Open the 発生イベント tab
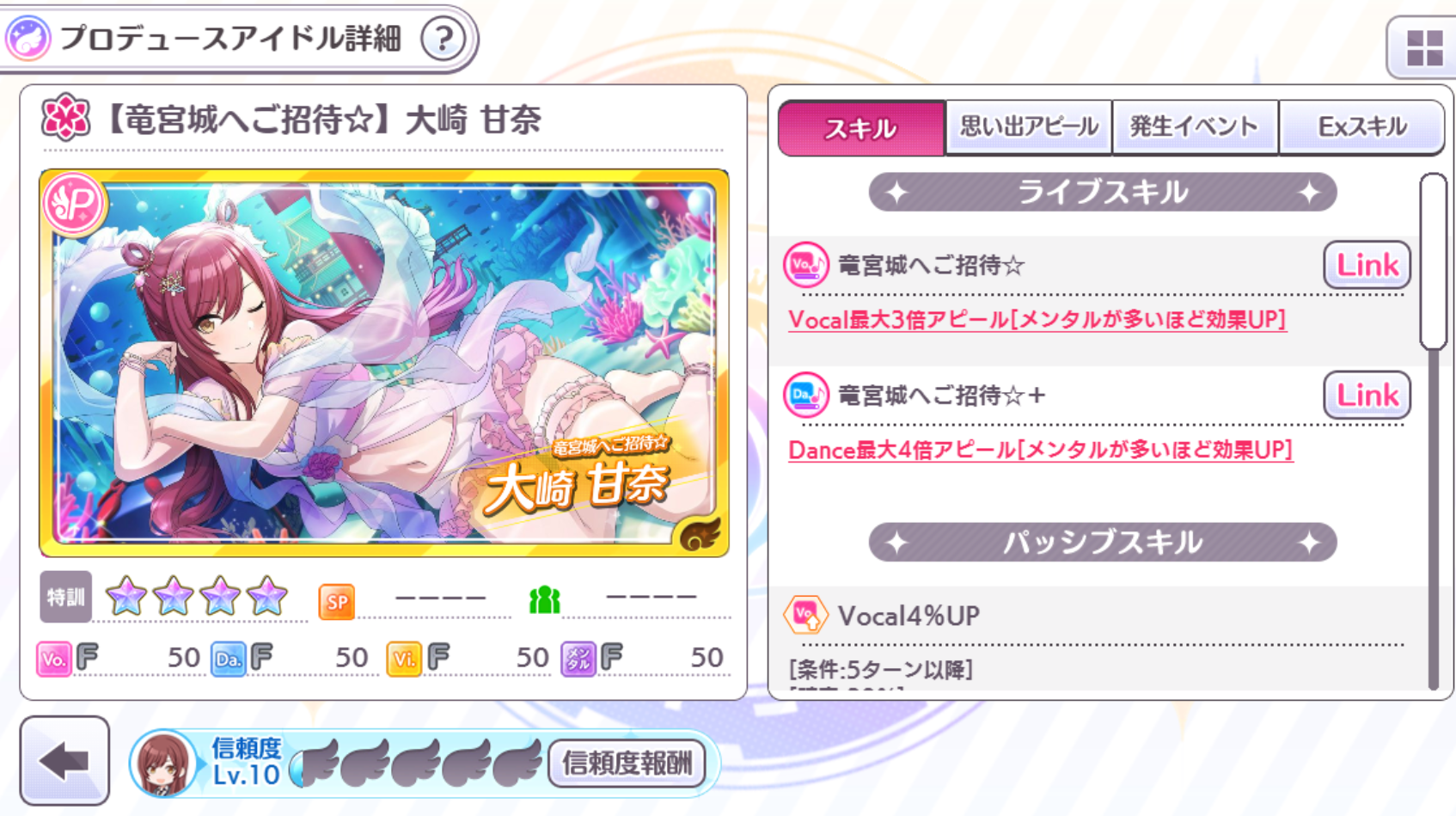This screenshot has height=816, width=1456. (1195, 127)
